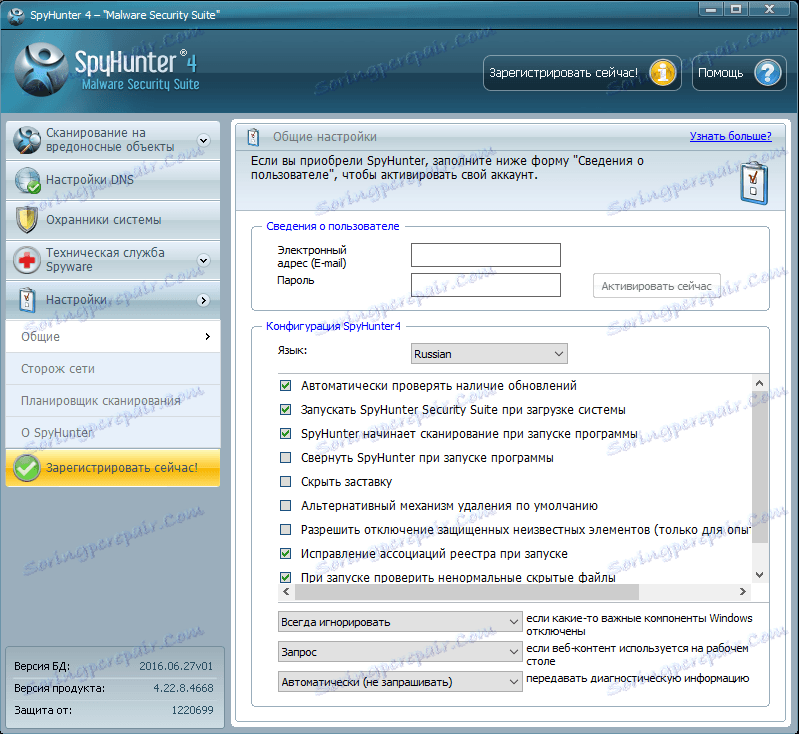Select the Общие submenu item

pos(113,336)
